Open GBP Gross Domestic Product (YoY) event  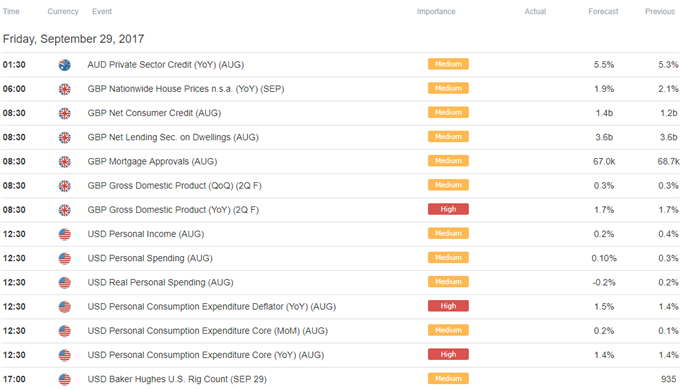pos(173,210)
